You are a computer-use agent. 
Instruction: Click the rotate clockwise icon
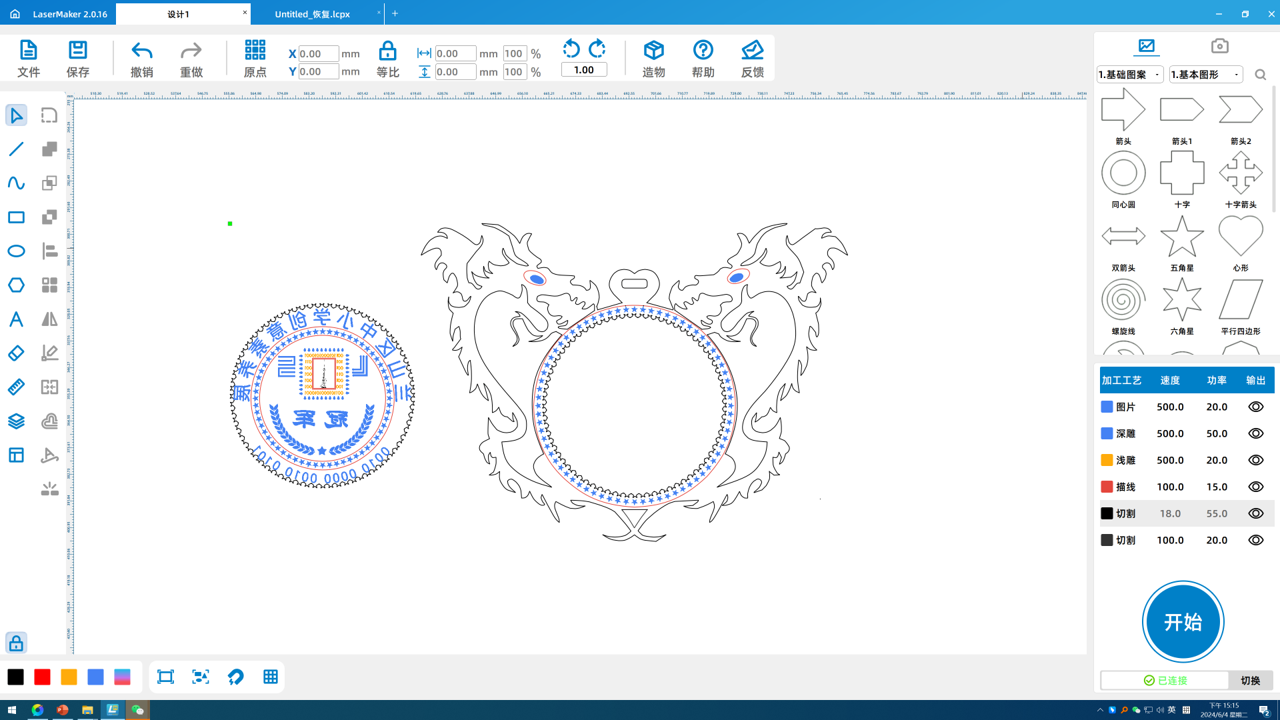[x=597, y=48]
